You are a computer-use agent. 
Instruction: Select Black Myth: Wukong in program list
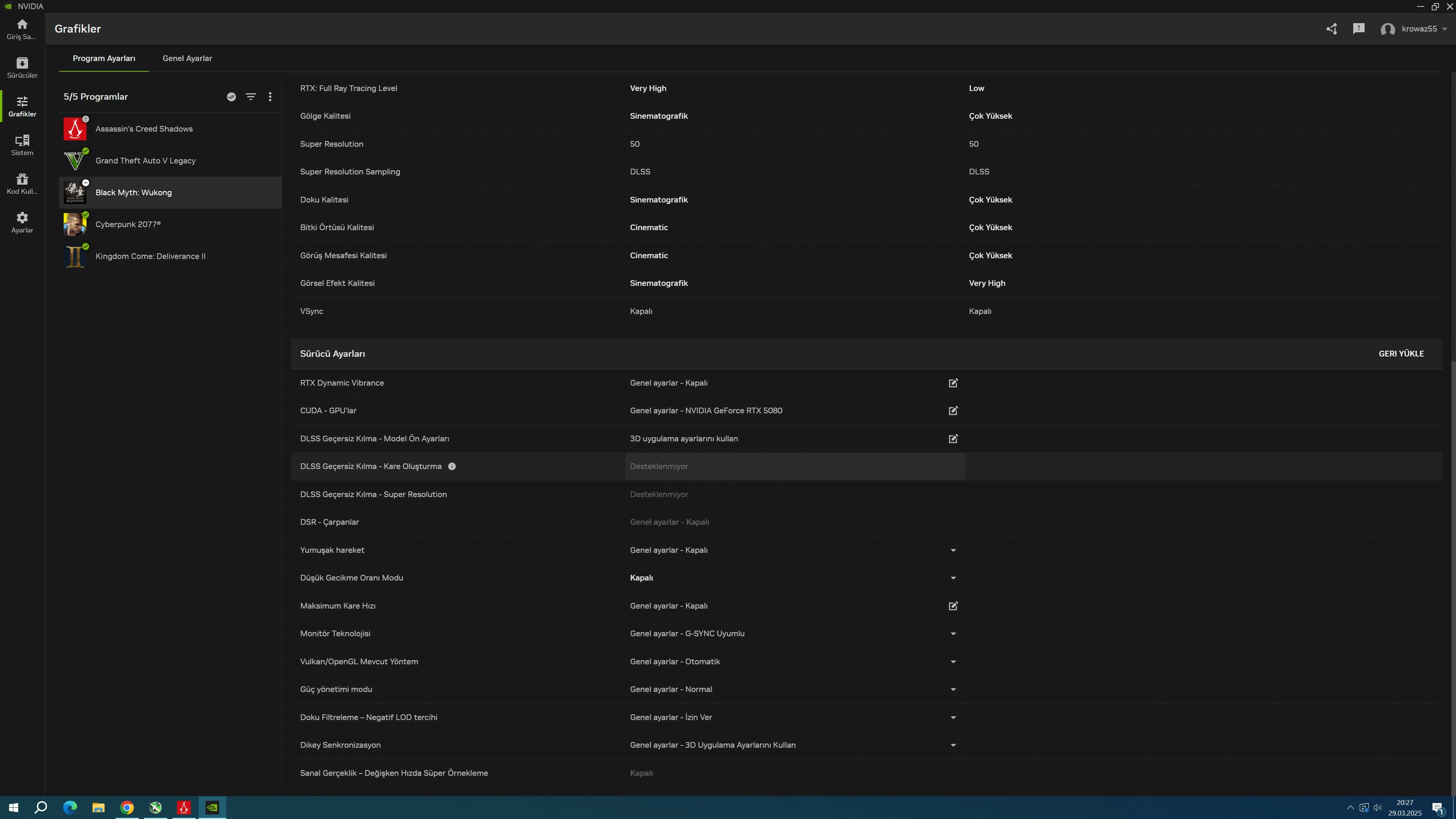coord(170,193)
